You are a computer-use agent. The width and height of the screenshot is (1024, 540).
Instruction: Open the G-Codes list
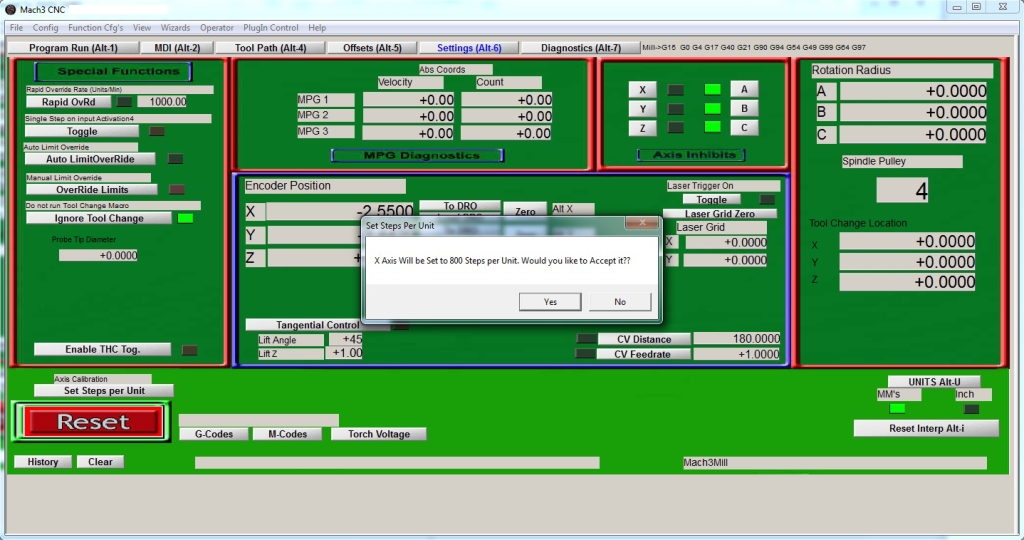click(214, 434)
